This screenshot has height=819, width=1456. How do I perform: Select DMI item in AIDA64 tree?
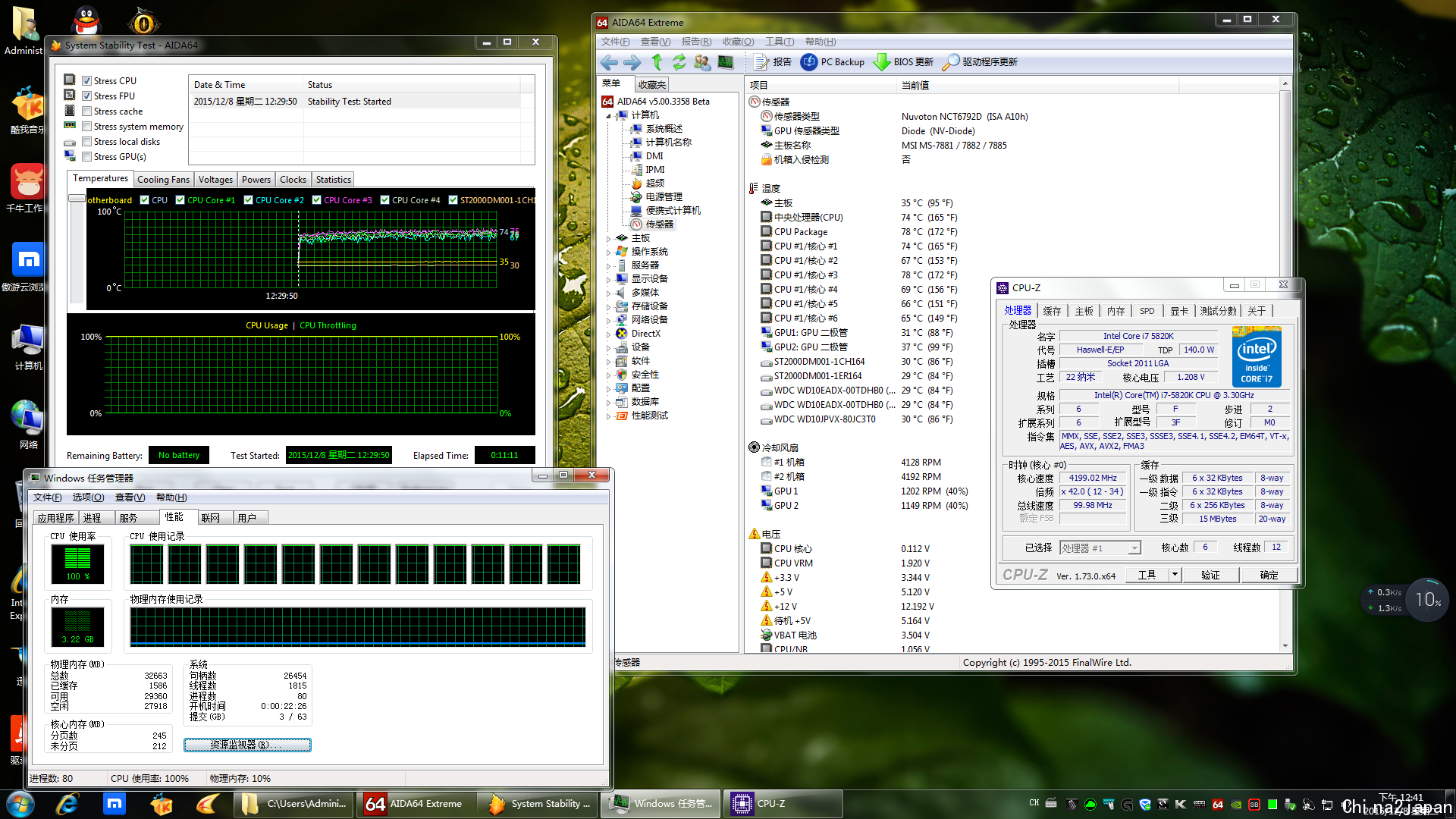point(648,156)
